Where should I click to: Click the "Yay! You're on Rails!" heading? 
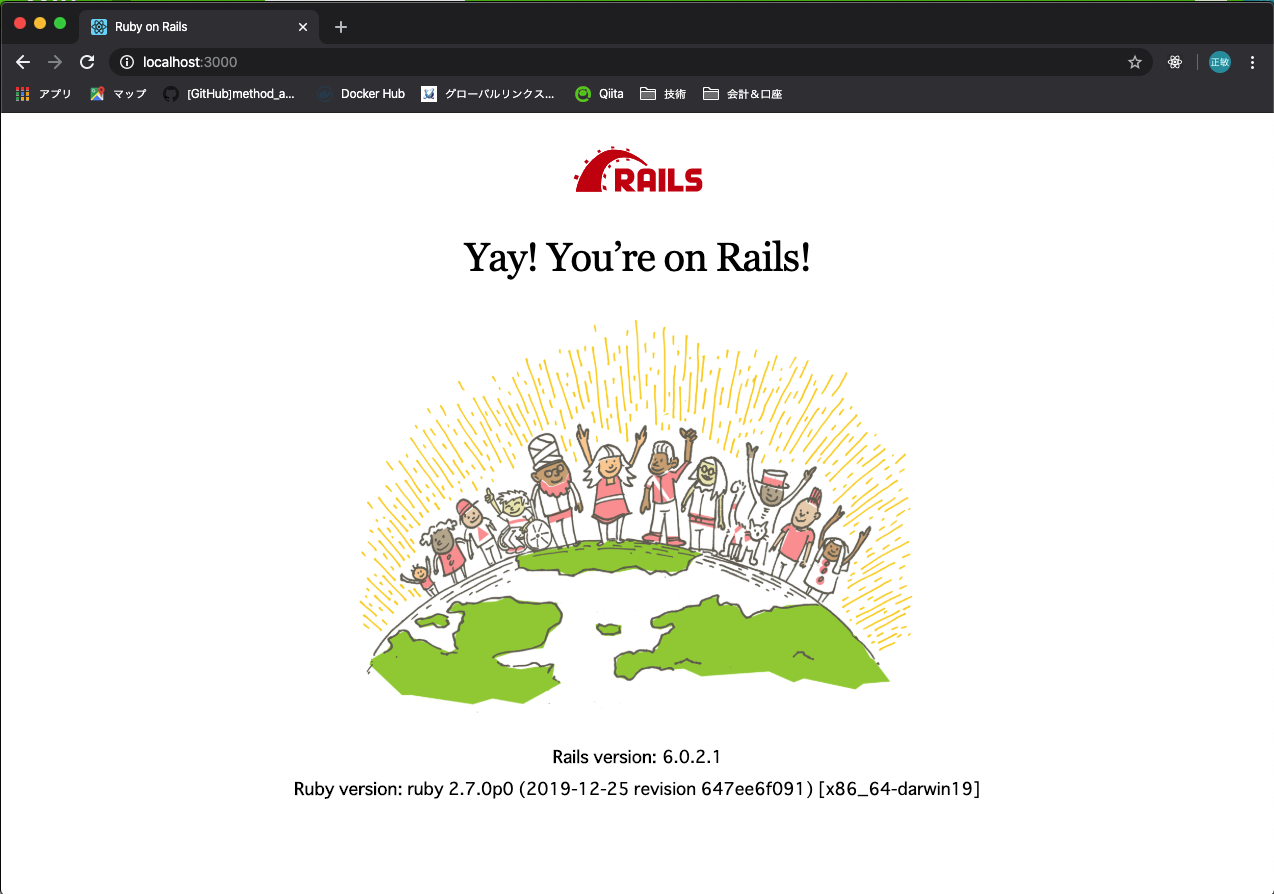[x=637, y=258]
